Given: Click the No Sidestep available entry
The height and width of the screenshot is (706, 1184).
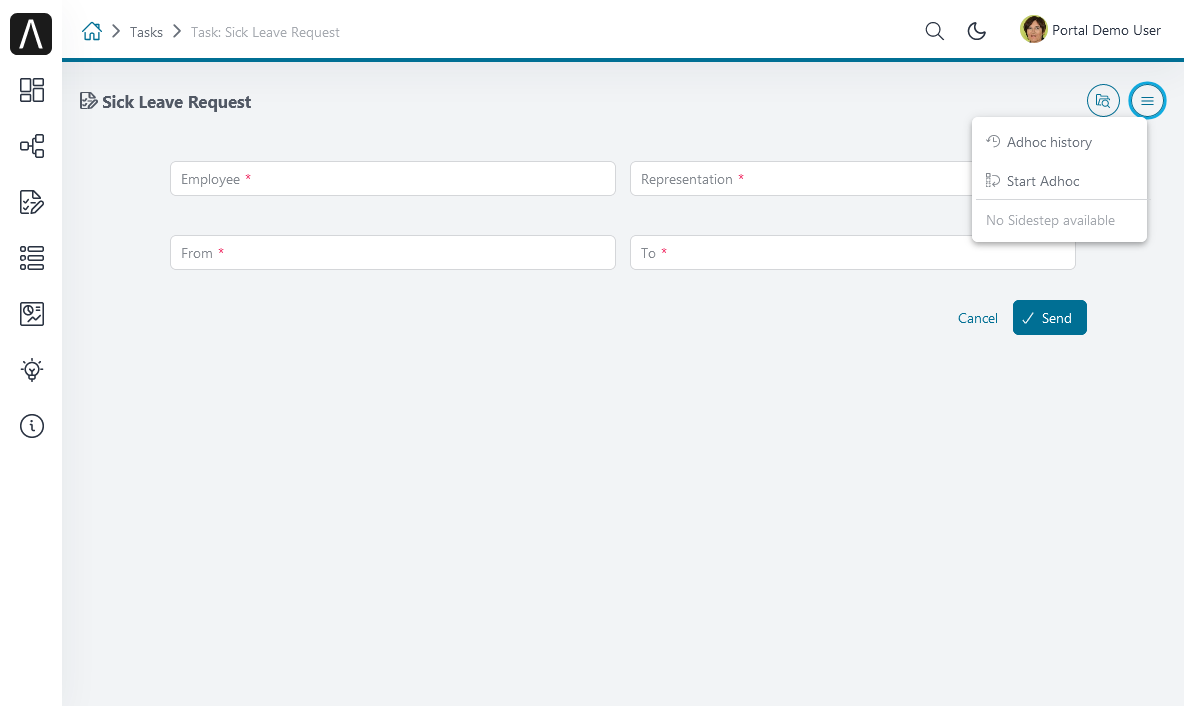Looking at the screenshot, I should 1059,220.
